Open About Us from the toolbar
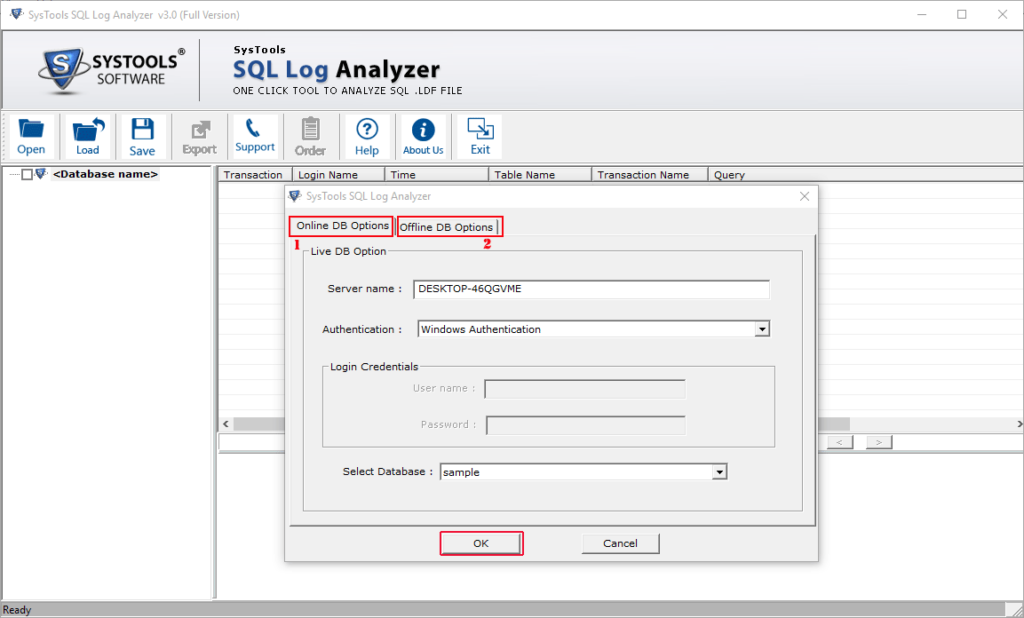Image resolution: width=1024 pixels, height=618 pixels. pos(423,137)
